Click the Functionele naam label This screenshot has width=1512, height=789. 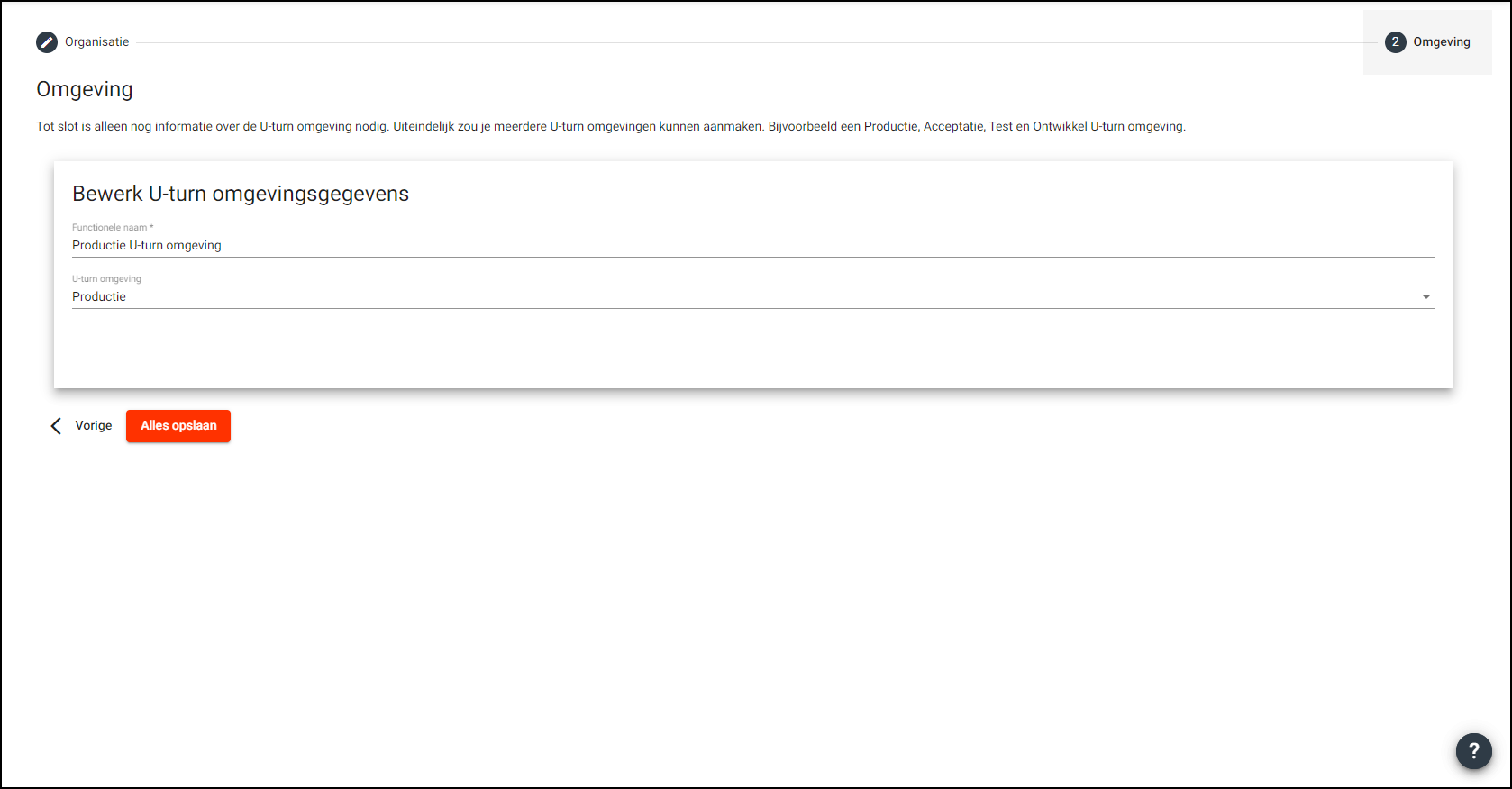point(112,228)
